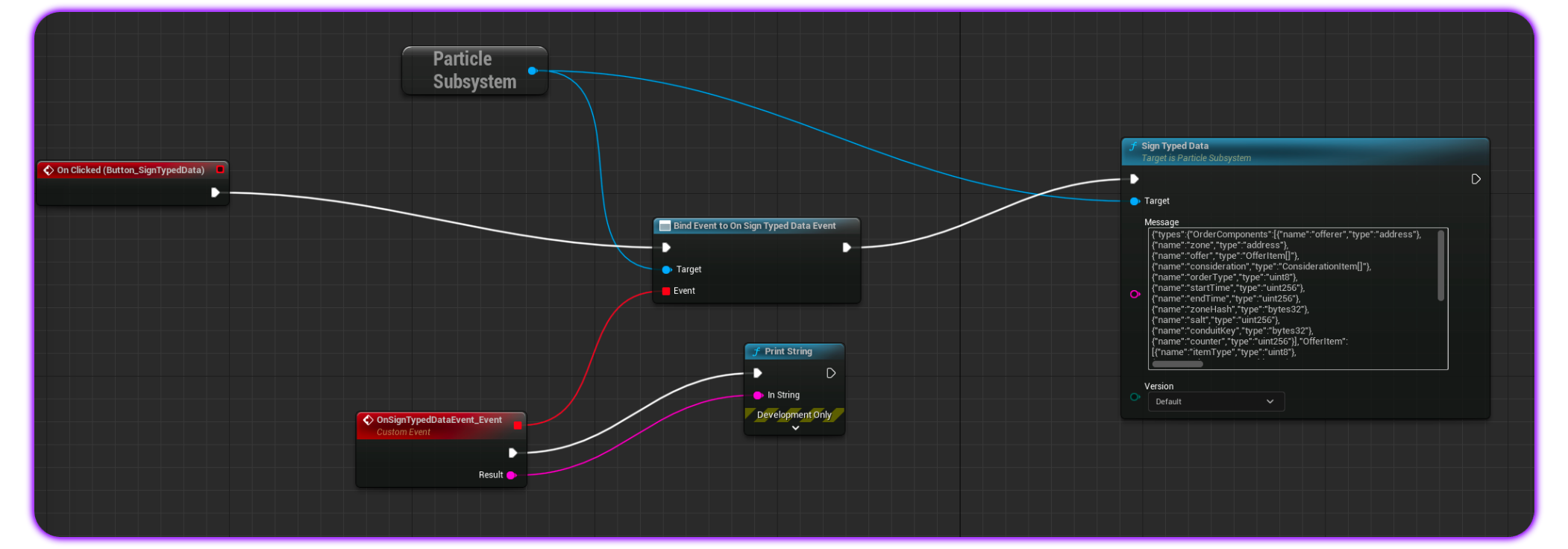This screenshot has width=1568, height=549.
Task: Click the Bind Event Target pin
Action: click(x=666, y=269)
